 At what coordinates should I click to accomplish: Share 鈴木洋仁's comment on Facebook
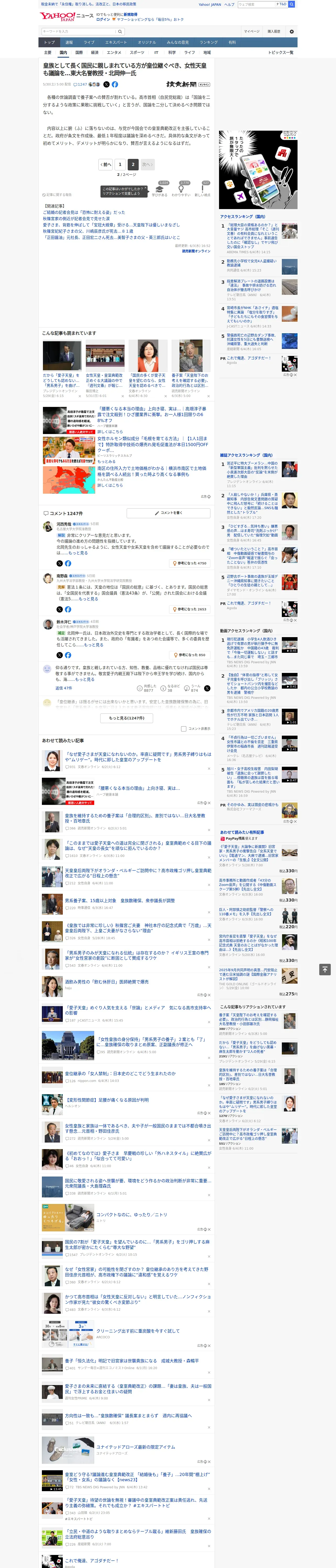[68, 655]
